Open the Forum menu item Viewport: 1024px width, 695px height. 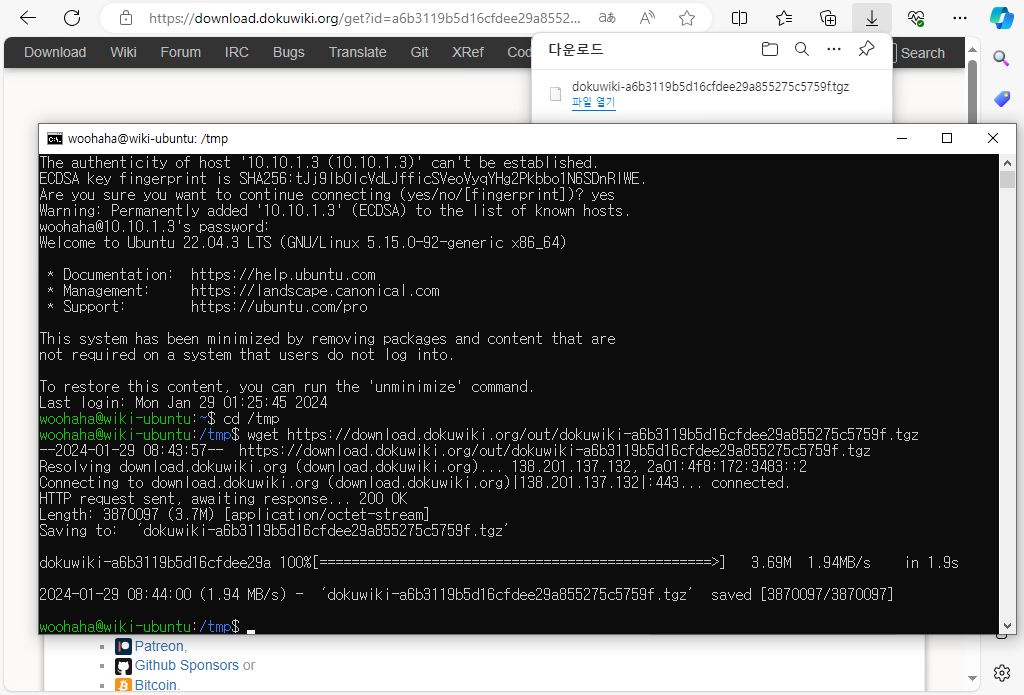click(181, 52)
